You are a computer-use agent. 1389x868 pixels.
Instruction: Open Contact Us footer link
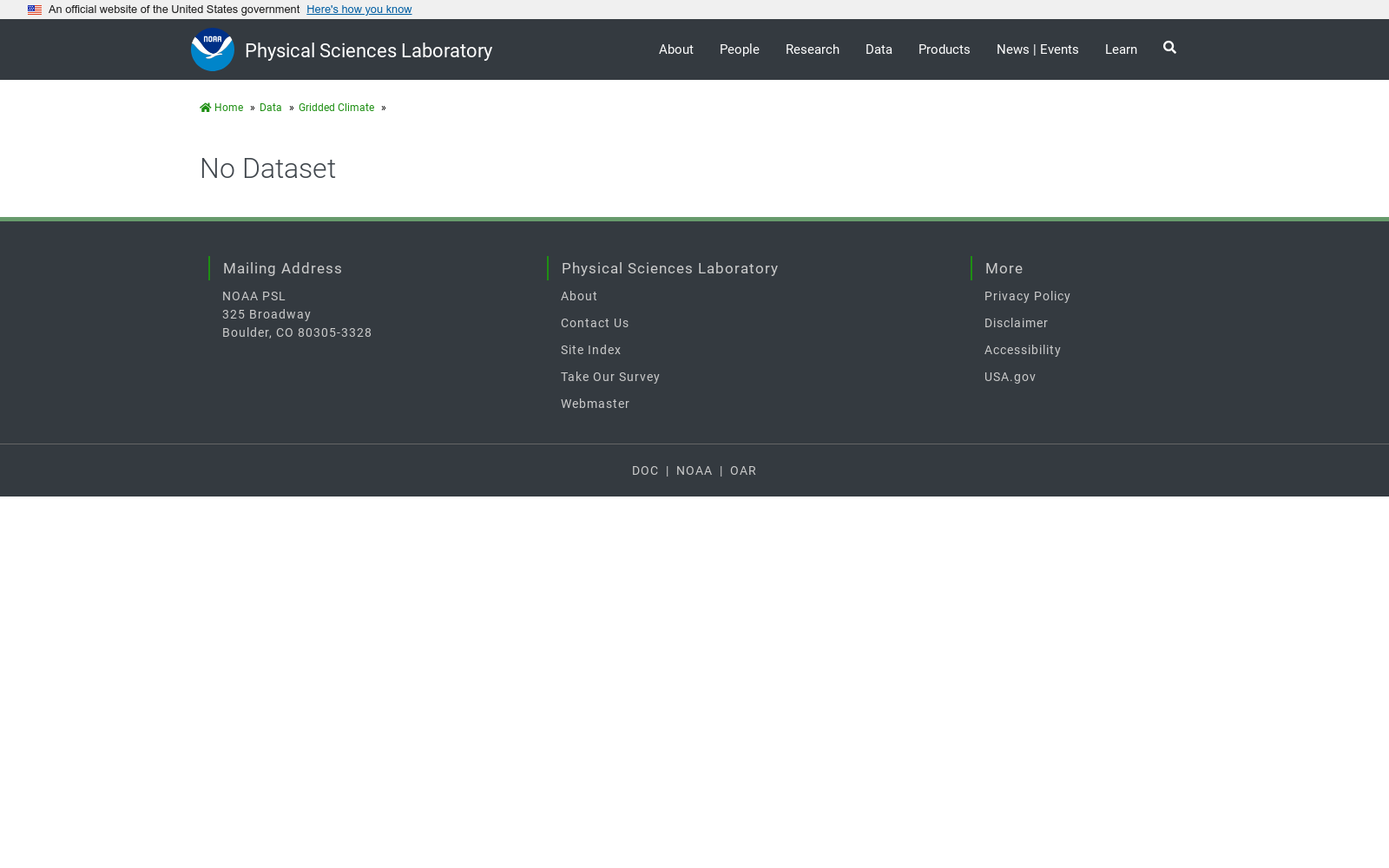point(595,323)
